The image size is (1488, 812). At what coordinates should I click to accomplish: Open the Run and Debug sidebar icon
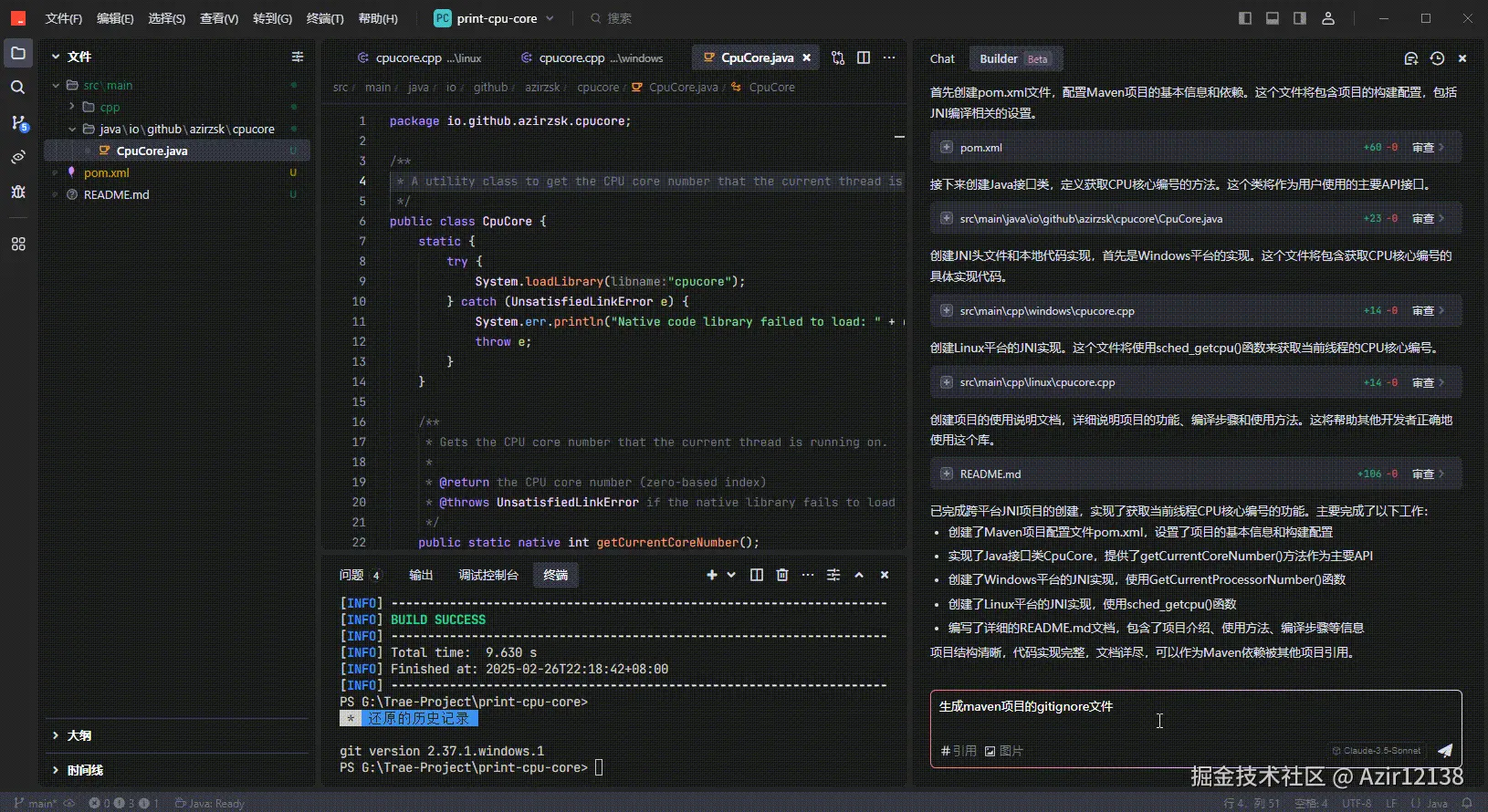[x=18, y=192]
